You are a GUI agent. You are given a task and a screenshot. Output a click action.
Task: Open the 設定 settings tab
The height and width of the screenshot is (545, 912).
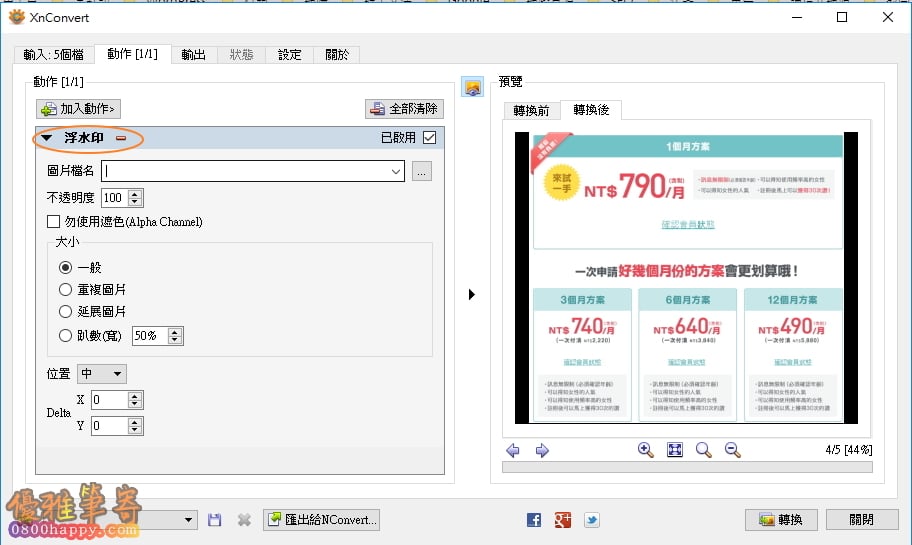pos(290,55)
